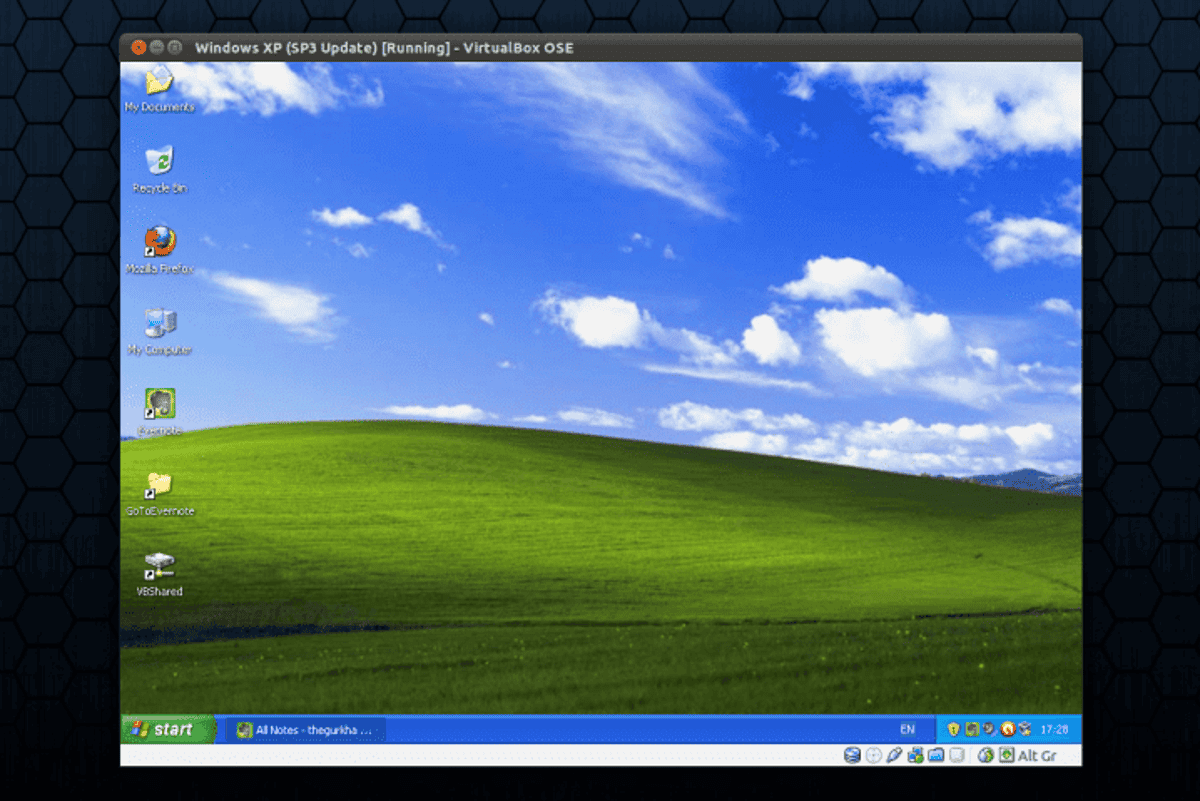Click the network adapter icon in VirtualBox status bar
This screenshot has height=801, width=1200.
click(915, 756)
